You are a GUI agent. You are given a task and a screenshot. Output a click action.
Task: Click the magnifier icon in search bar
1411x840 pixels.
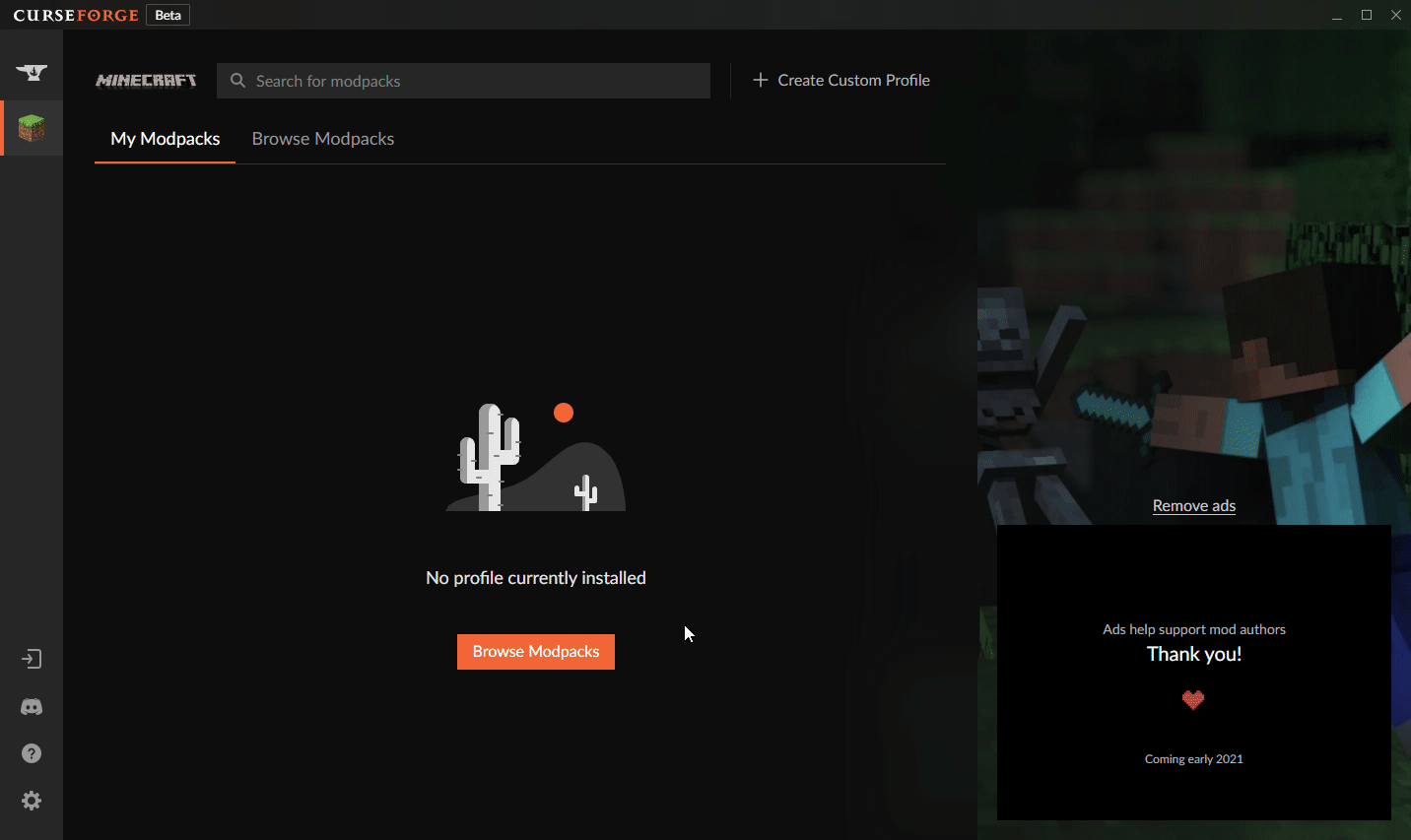point(237,81)
